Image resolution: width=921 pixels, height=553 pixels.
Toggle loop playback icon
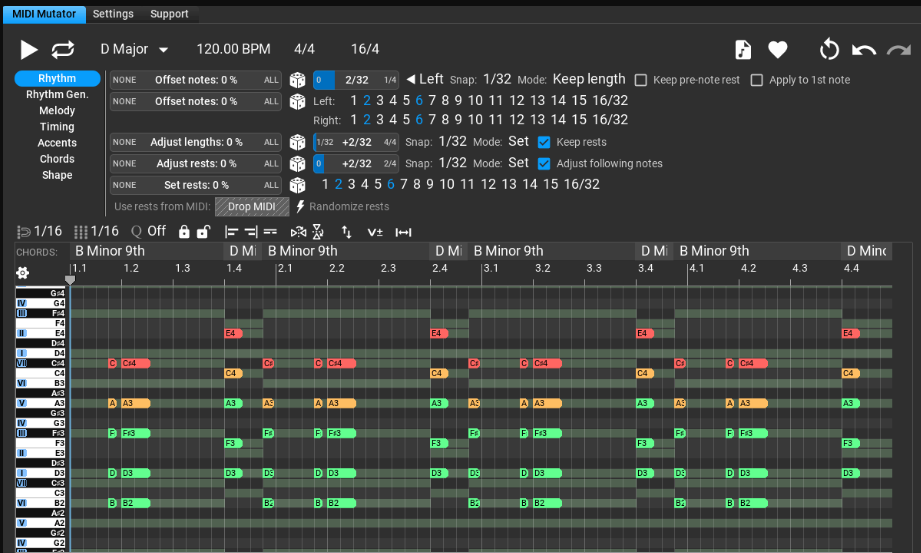(63, 49)
